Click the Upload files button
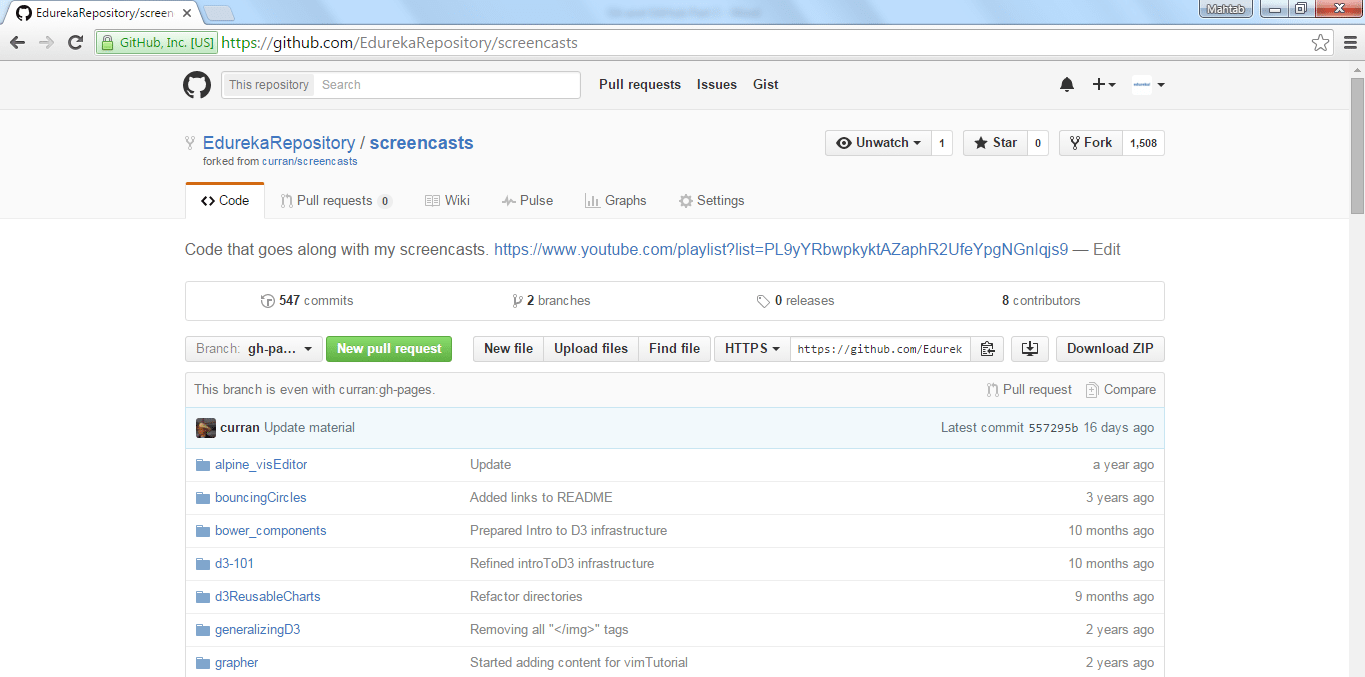Viewport: 1365px width, 677px height. [591, 349]
